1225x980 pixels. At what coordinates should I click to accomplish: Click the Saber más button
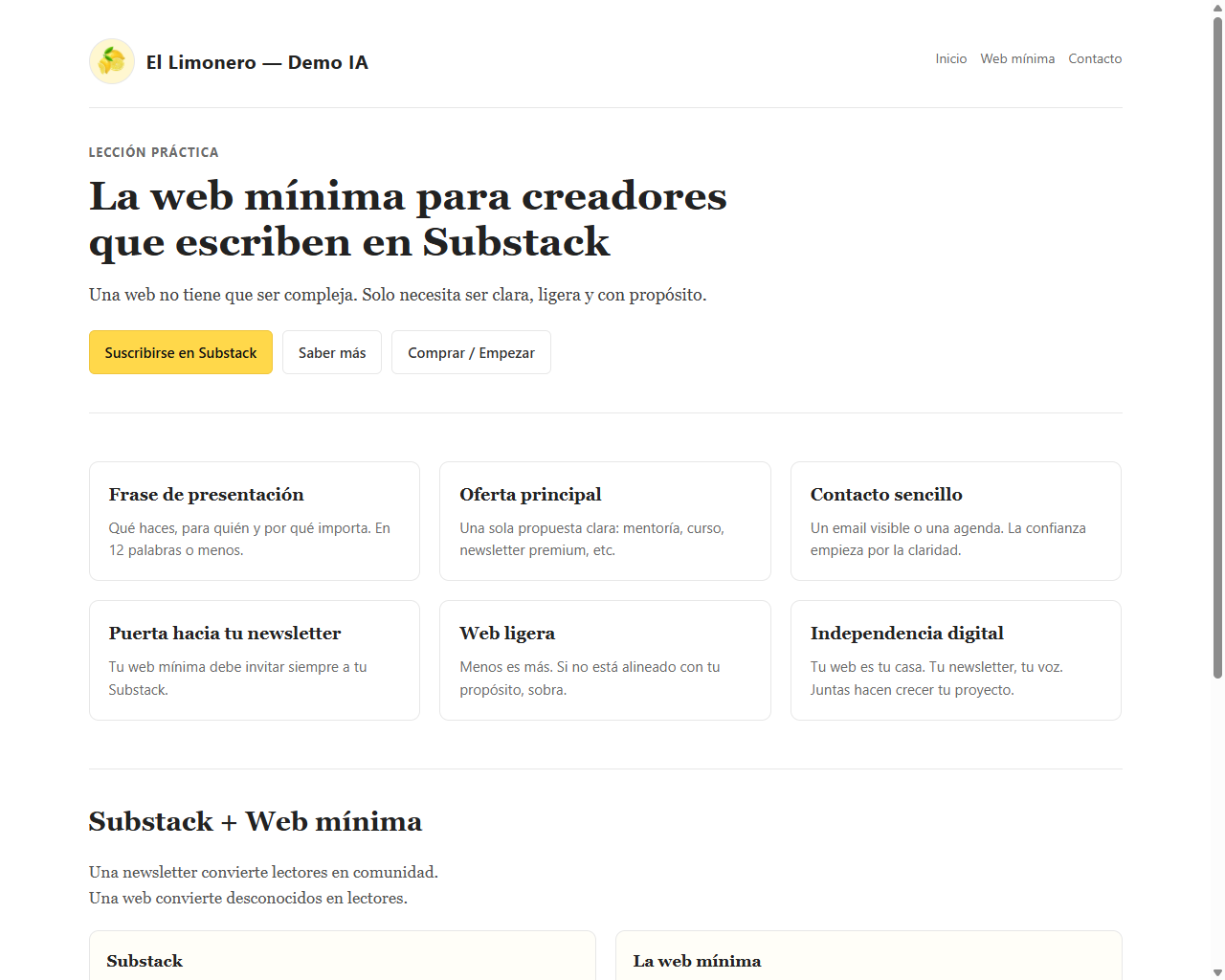point(331,352)
